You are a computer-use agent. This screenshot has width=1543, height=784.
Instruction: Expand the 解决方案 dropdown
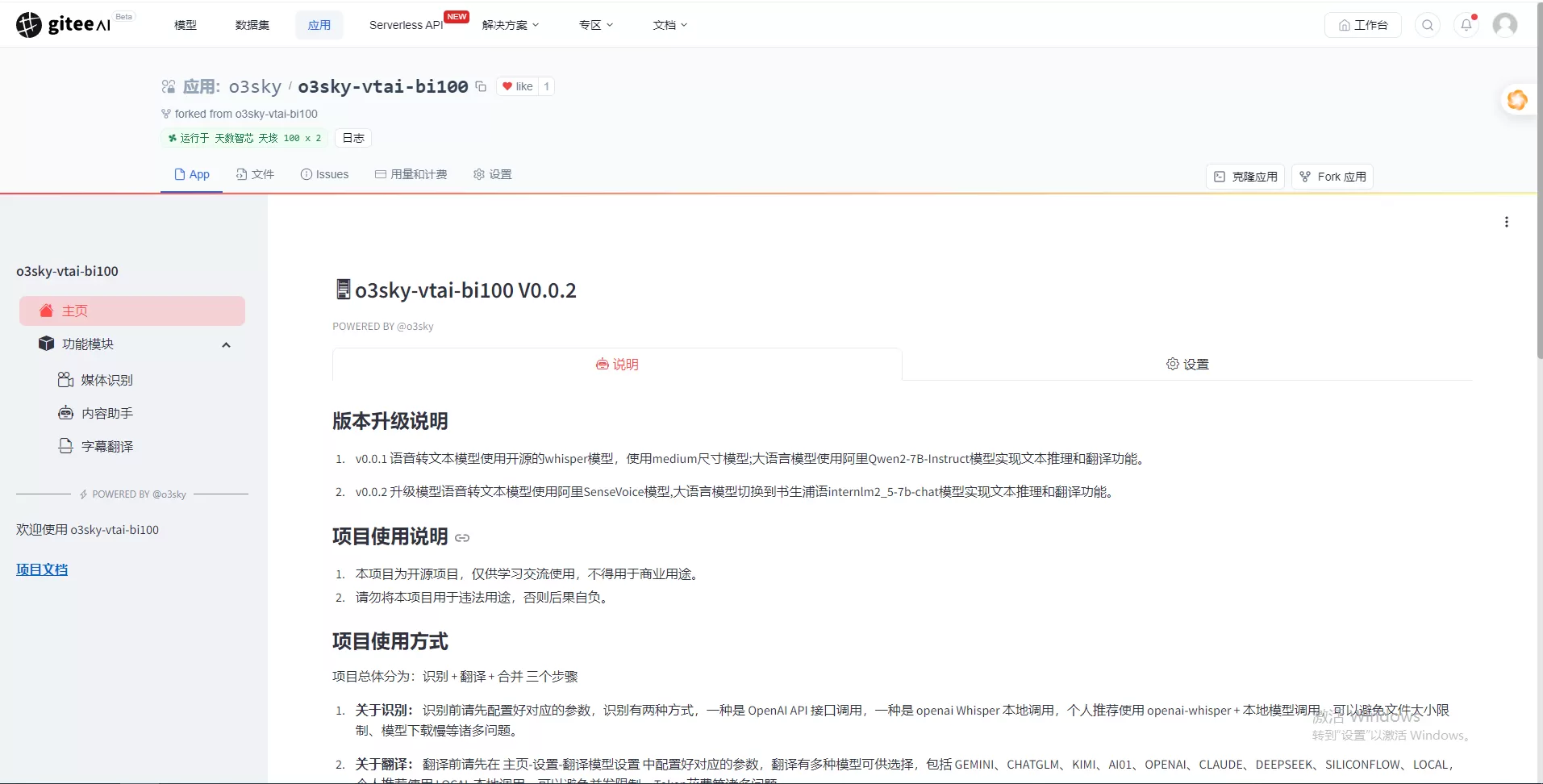click(x=511, y=25)
